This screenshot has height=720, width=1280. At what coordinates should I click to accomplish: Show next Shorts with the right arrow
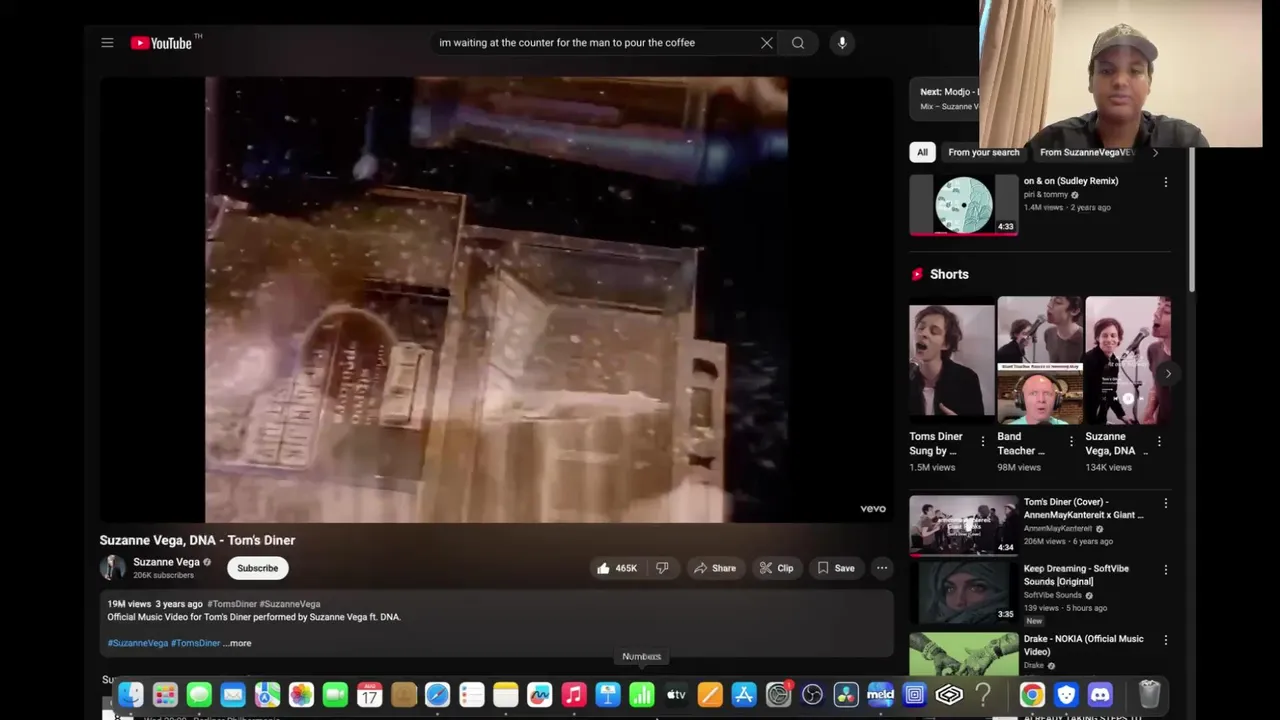[x=1167, y=373]
